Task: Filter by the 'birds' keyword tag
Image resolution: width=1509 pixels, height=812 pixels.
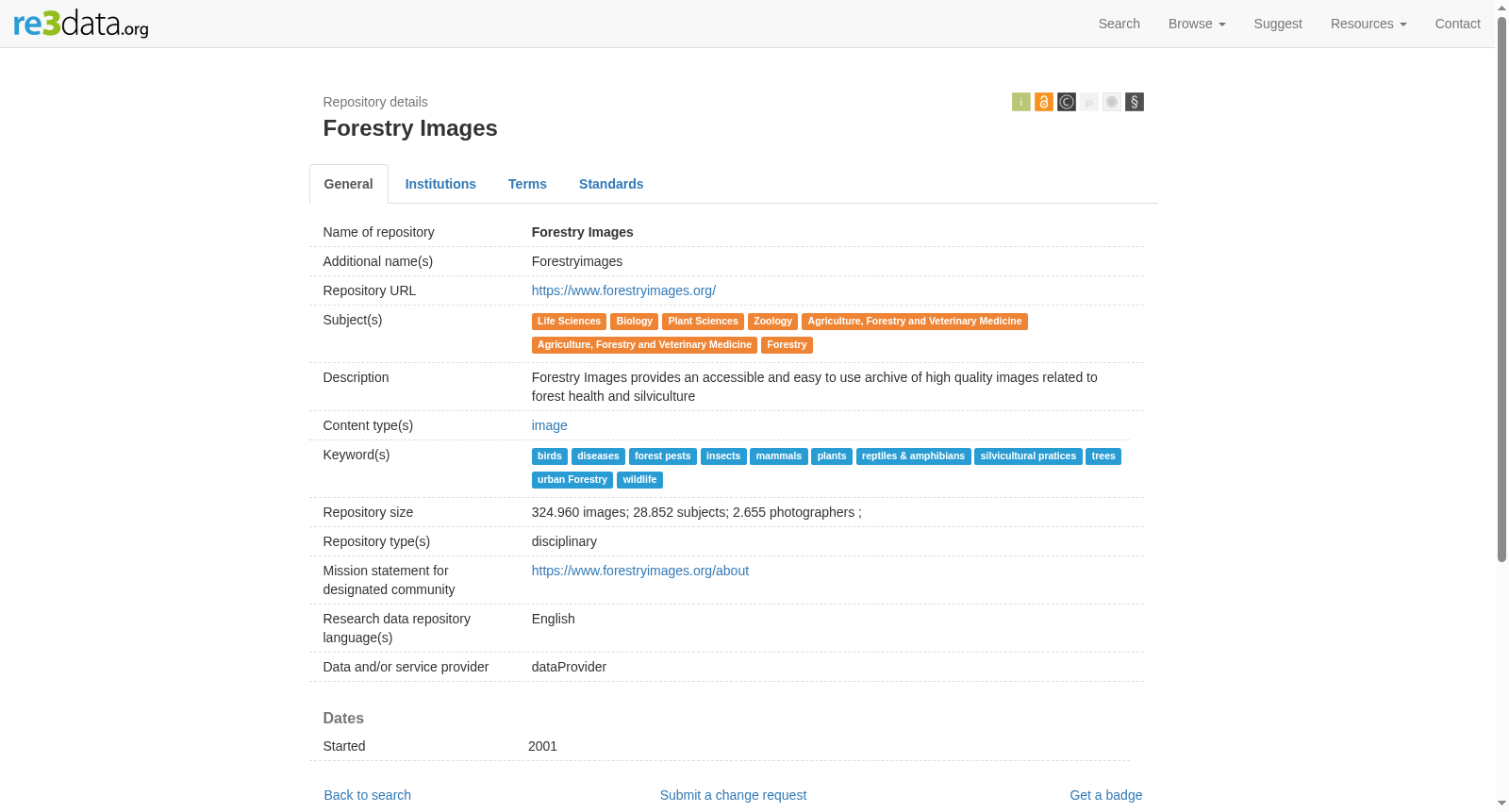Action: [550, 456]
